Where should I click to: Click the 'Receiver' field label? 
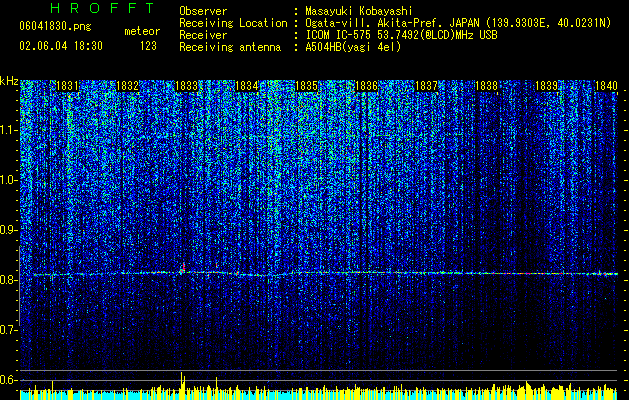pos(203,35)
